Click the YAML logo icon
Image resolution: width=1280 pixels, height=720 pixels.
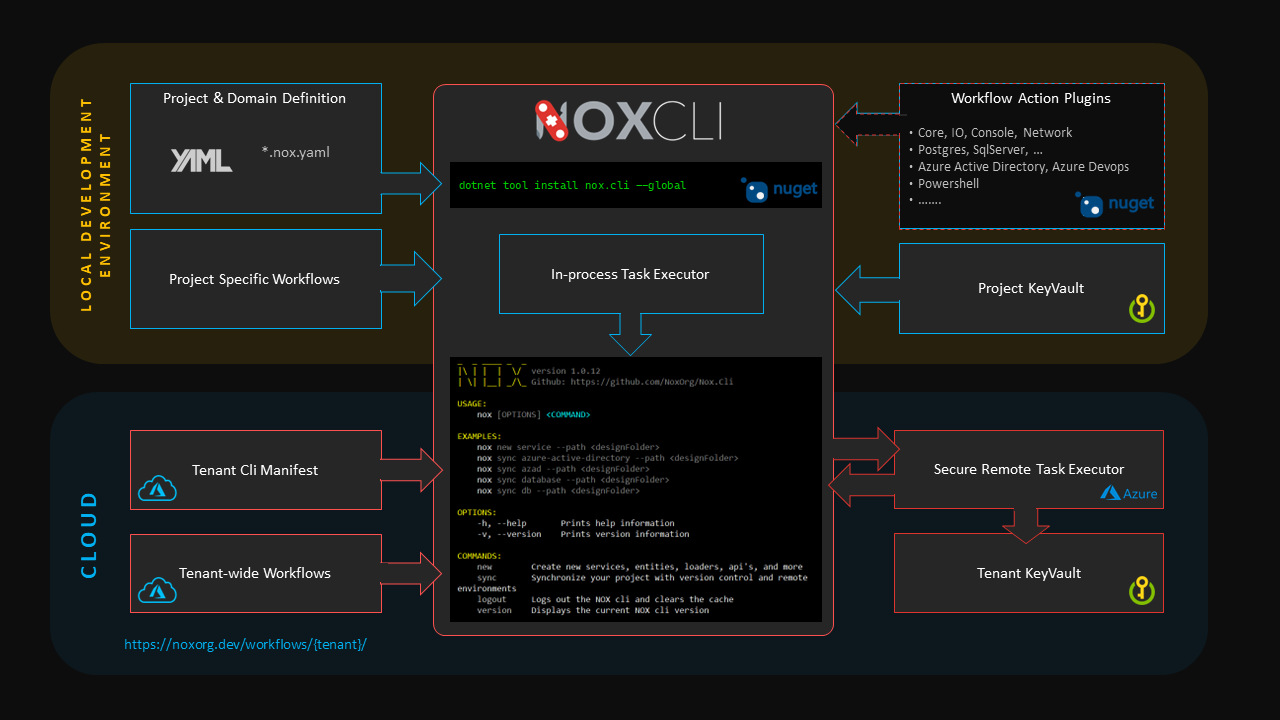point(201,160)
